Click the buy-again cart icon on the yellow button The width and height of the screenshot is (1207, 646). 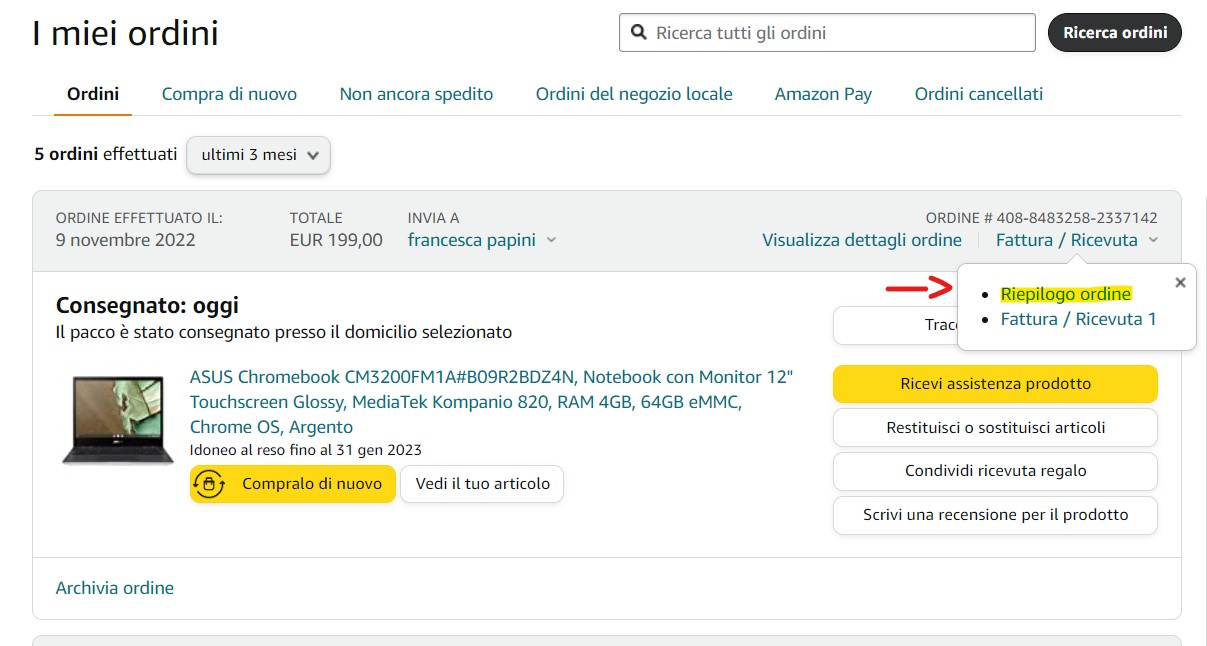point(208,484)
